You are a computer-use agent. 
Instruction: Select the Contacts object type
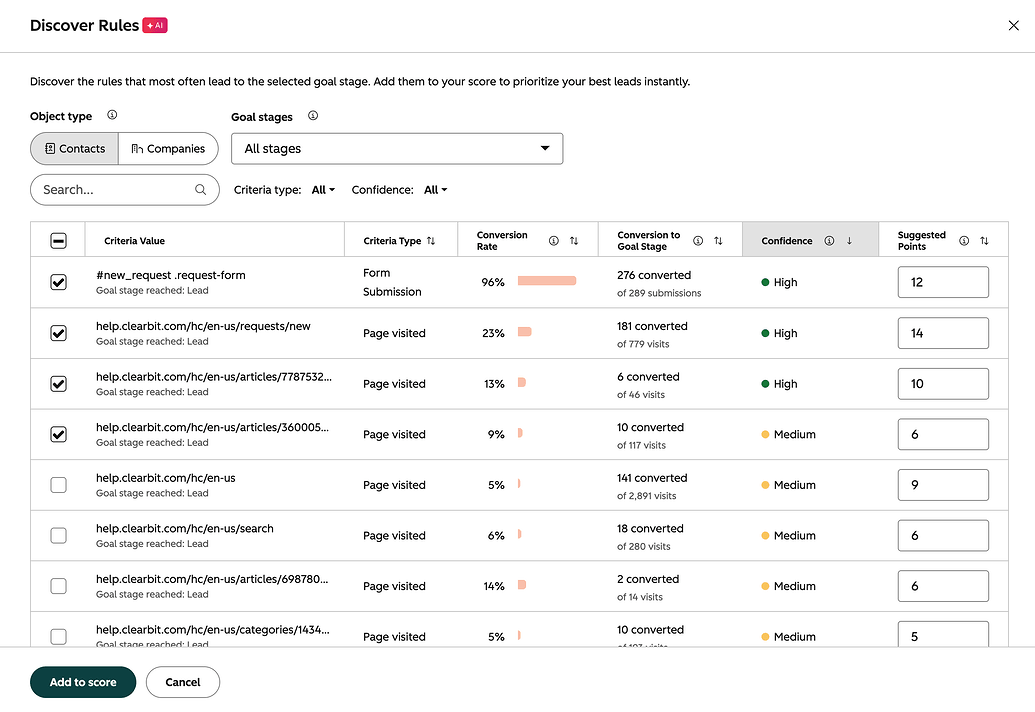click(75, 148)
